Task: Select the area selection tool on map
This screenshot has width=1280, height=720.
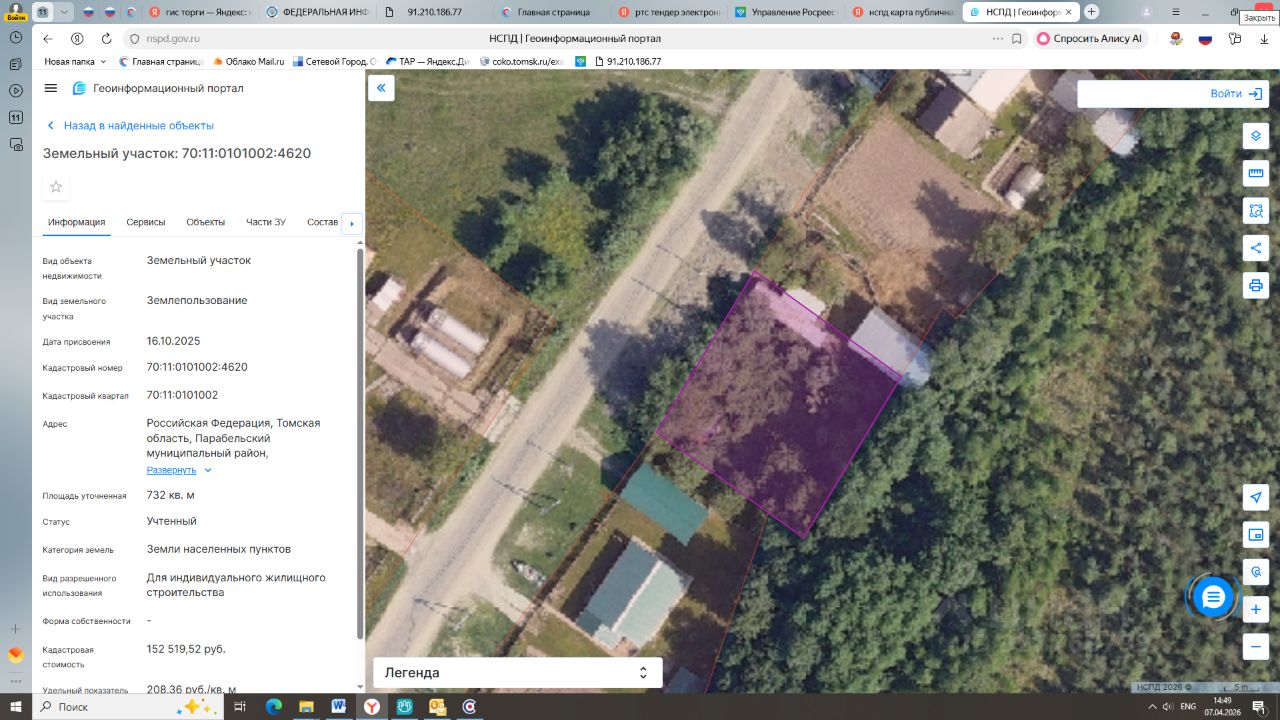Action: (1256, 210)
